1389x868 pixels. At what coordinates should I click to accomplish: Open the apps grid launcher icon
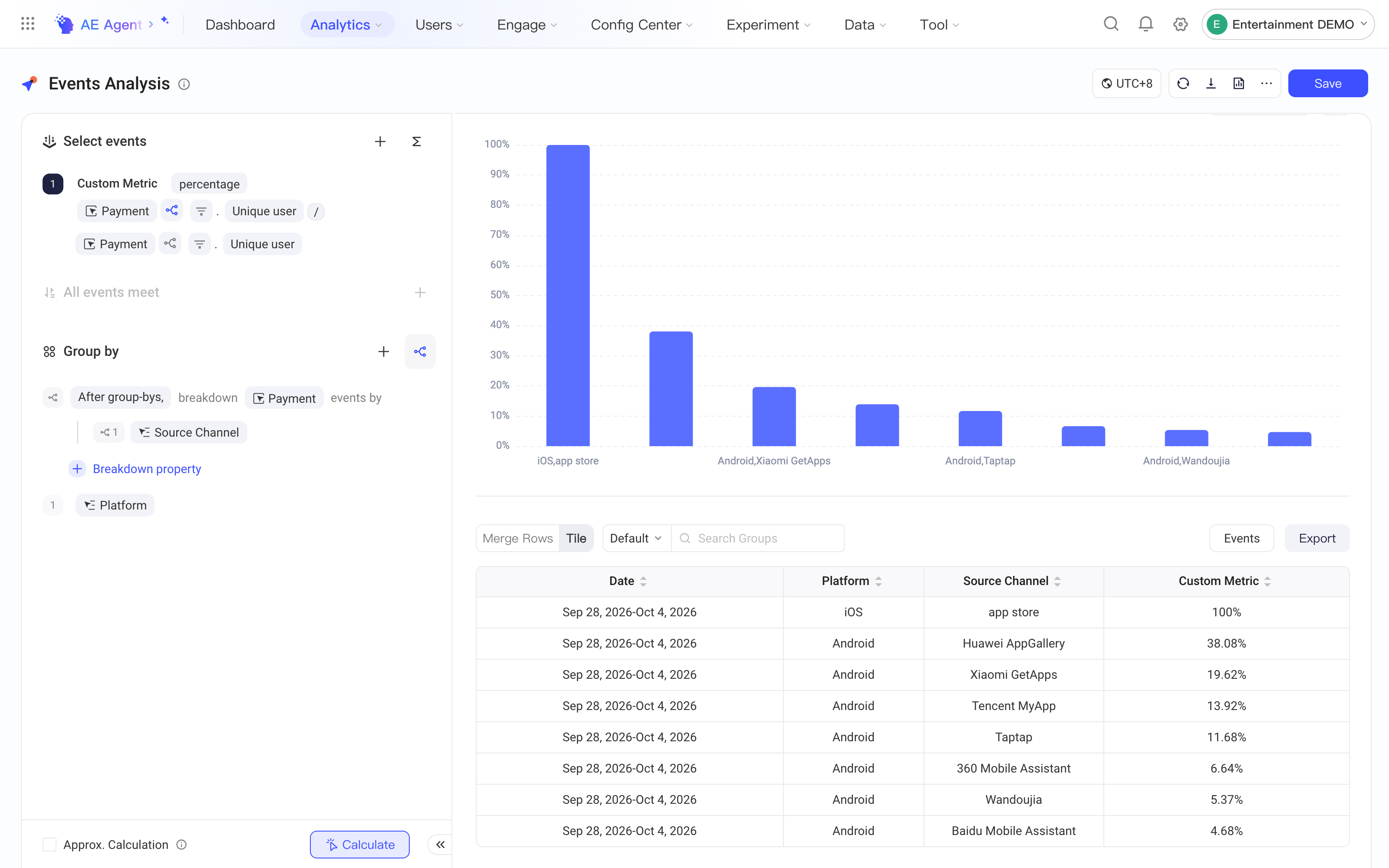tap(27, 24)
